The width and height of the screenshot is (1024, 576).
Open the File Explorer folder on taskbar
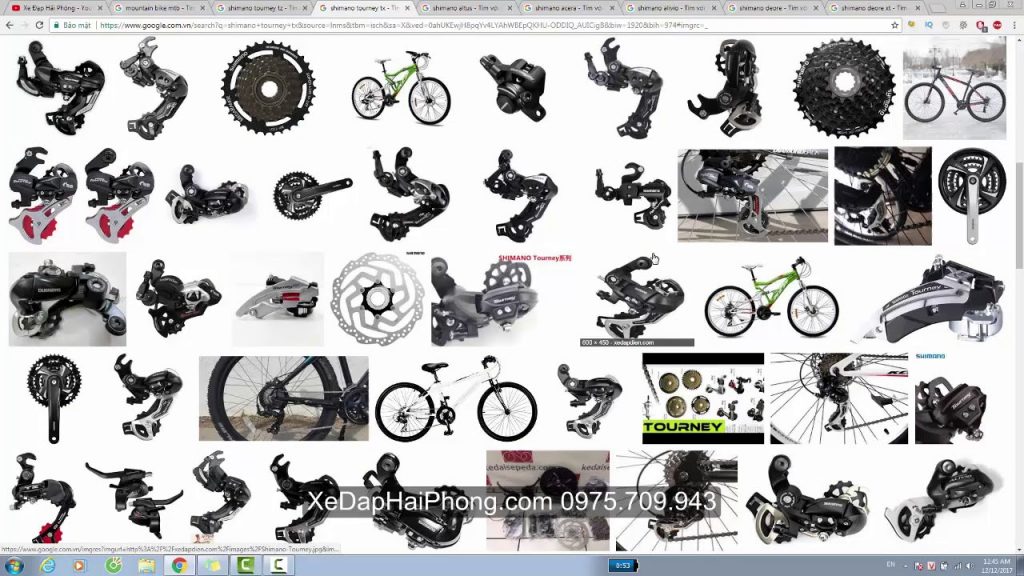click(146, 565)
